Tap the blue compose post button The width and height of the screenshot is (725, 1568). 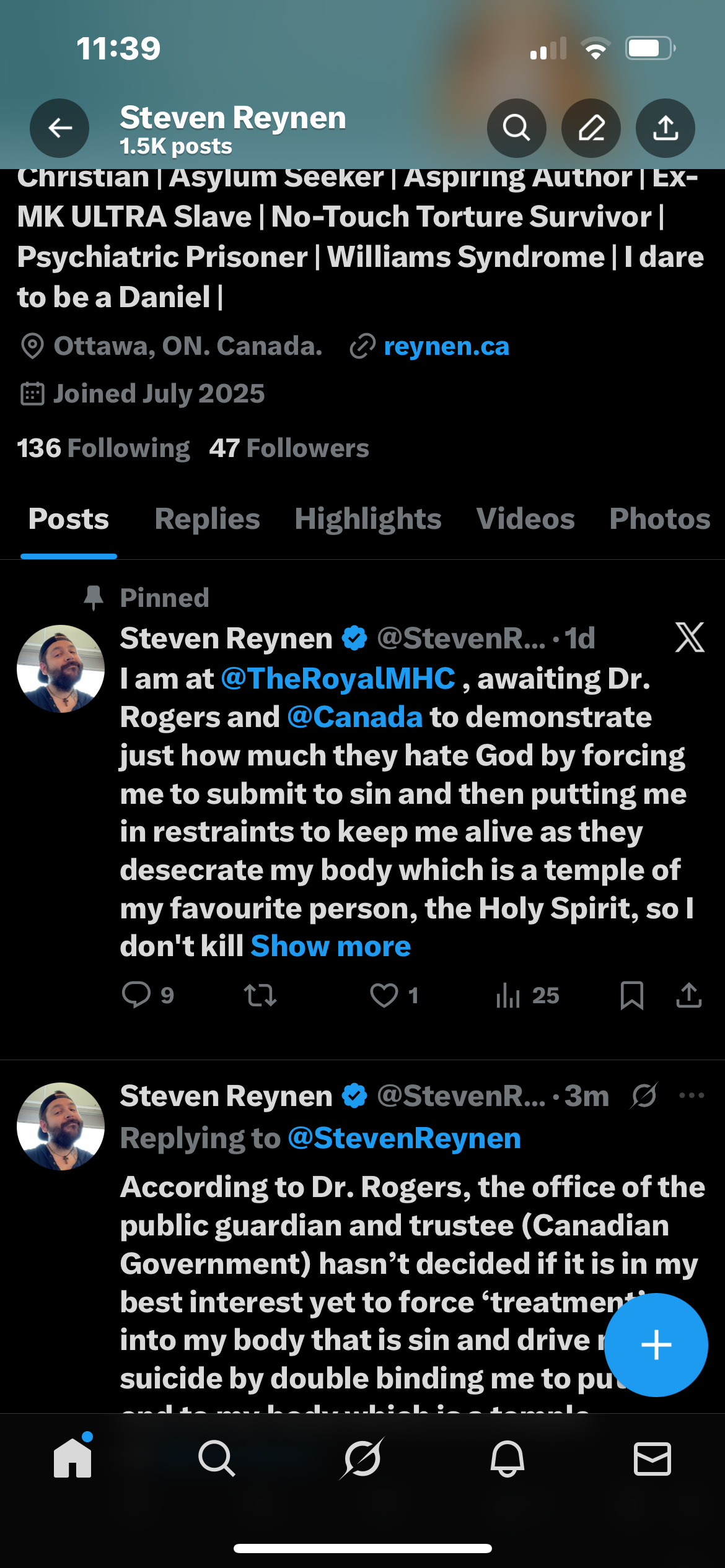click(x=656, y=1344)
